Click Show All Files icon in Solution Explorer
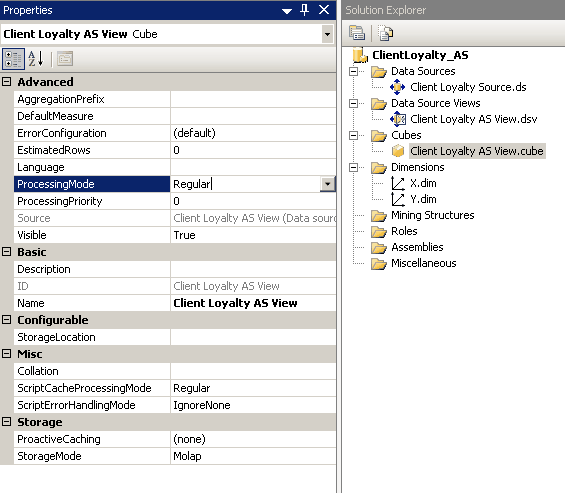Viewport: 565px width, 493px height. pos(386,33)
